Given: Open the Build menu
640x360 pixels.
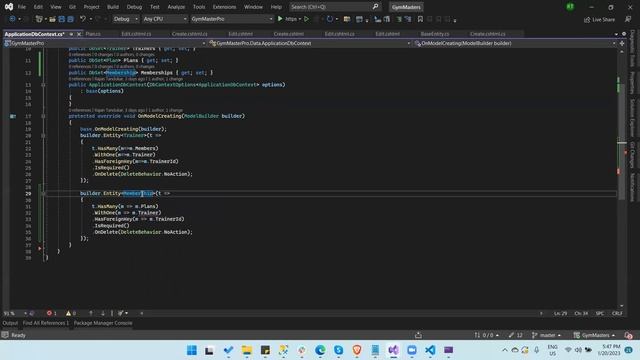Looking at the screenshot, I should click(x=113, y=7).
